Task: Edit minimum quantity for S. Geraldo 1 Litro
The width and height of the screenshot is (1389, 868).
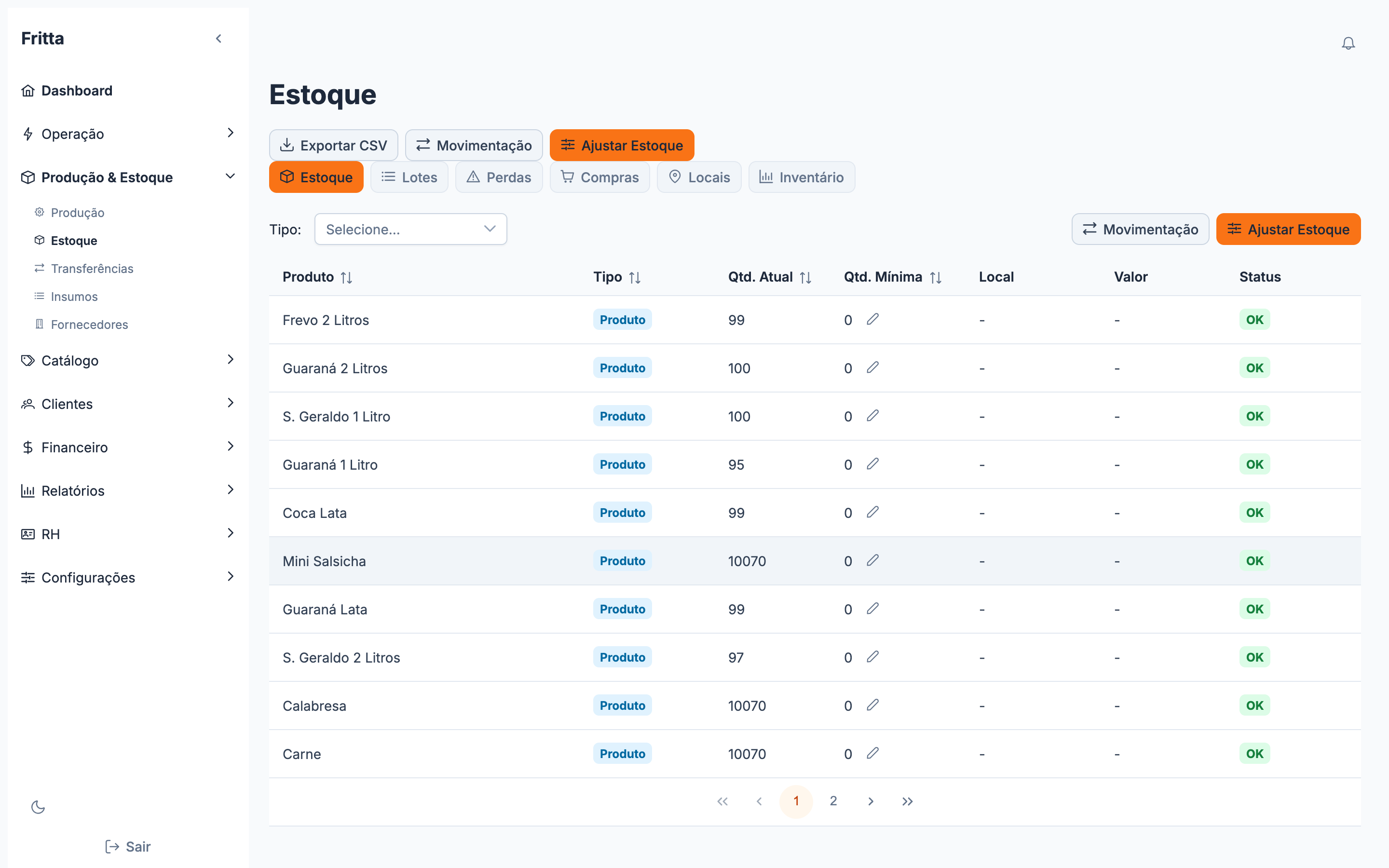Action: [872, 416]
